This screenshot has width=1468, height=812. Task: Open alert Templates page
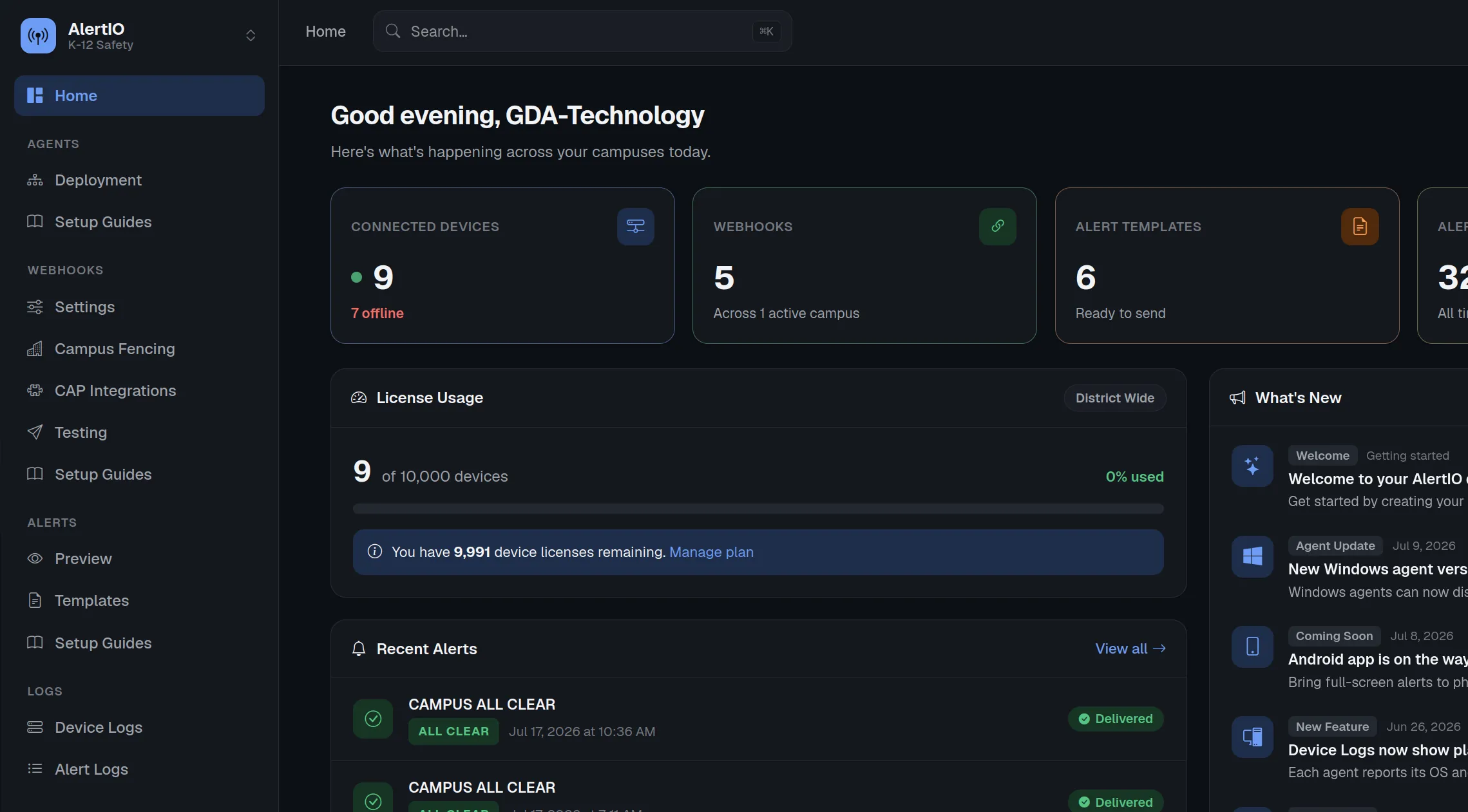139,601
